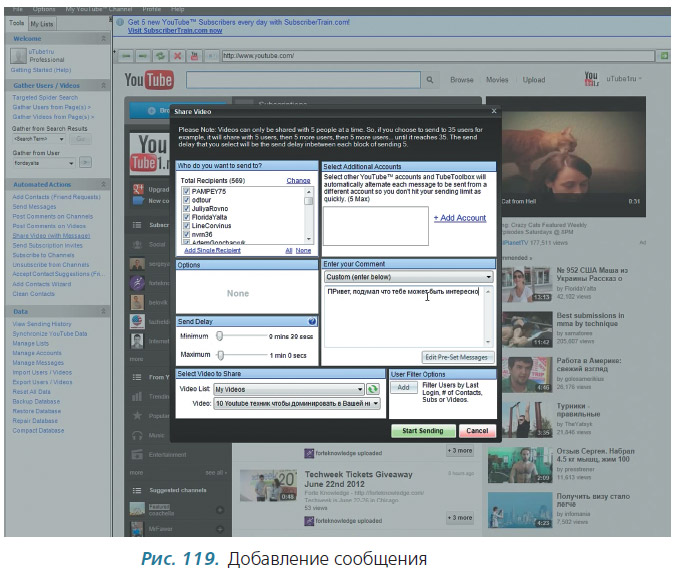
Task: Click the Change recipients link
Action: click(298, 181)
